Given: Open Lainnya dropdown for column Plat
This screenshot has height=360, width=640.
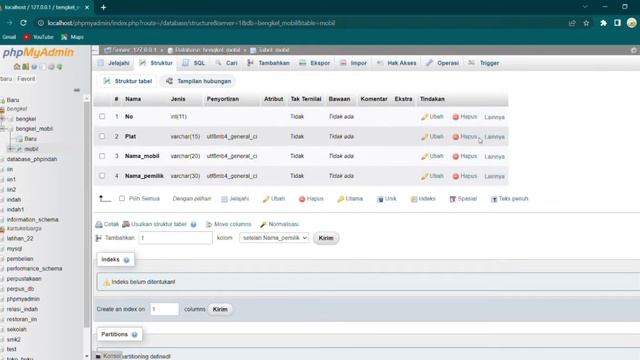Looking at the screenshot, I should click(494, 137).
